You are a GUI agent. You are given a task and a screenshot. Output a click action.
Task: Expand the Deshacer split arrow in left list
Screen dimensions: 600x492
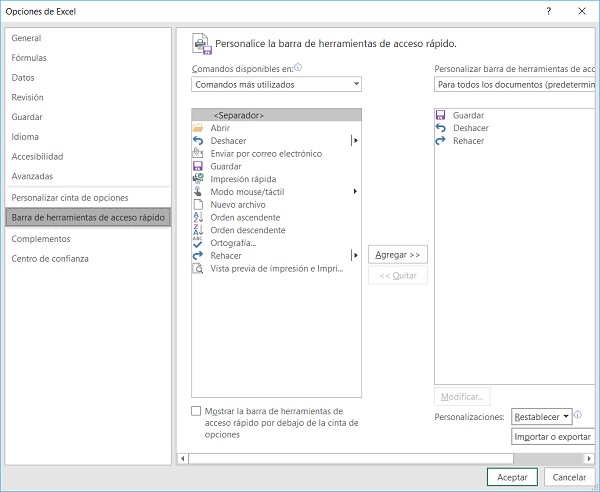tap(355, 141)
